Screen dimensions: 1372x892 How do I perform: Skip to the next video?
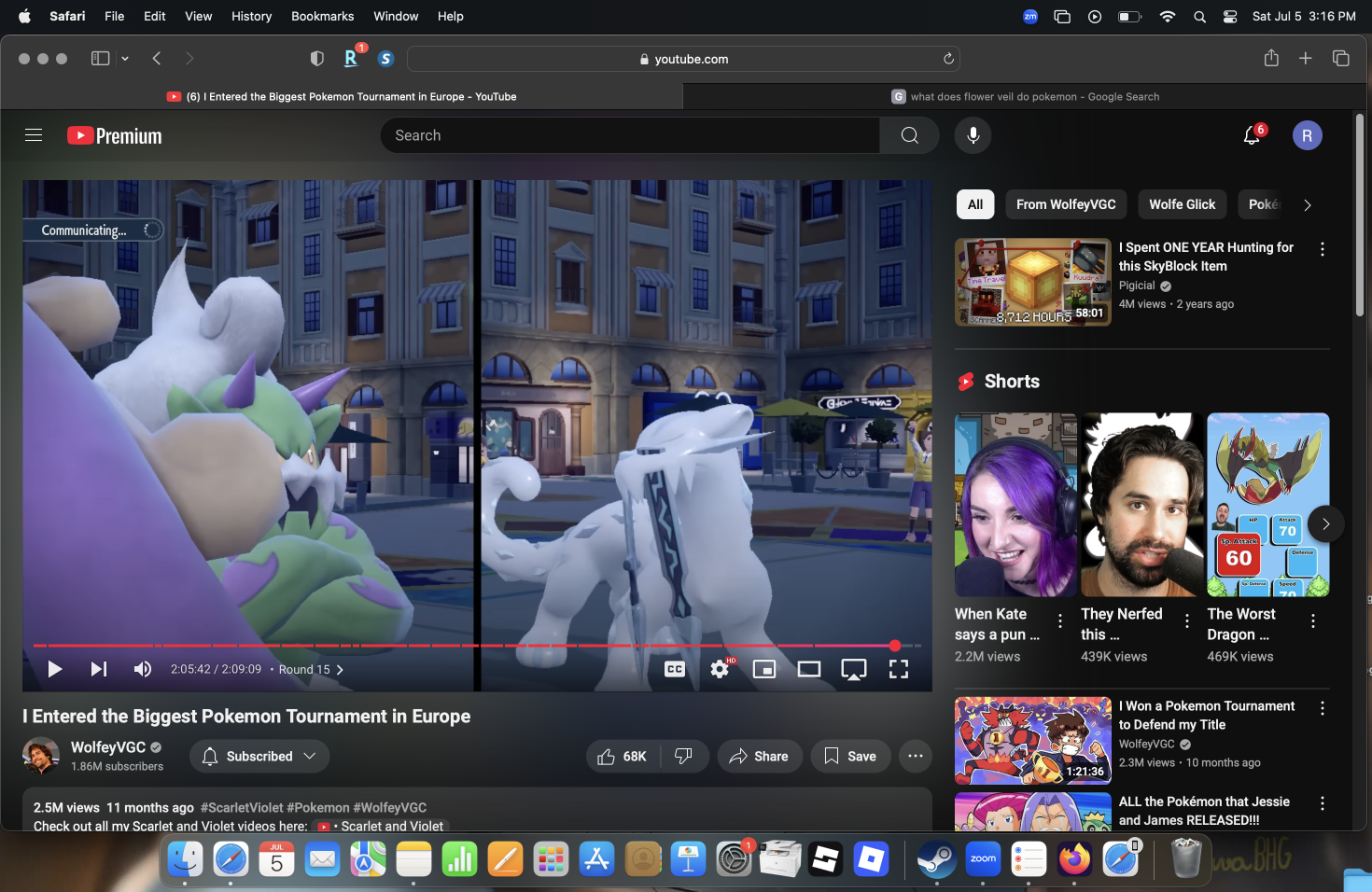pyautogui.click(x=99, y=669)
